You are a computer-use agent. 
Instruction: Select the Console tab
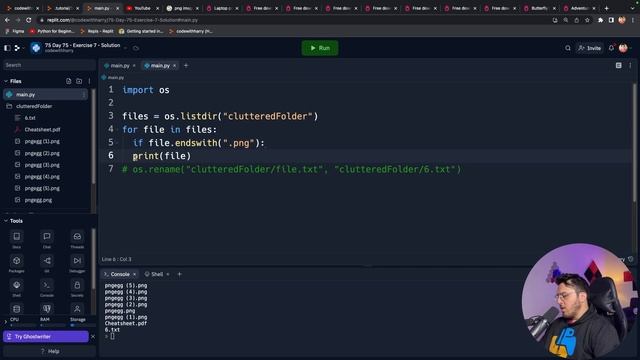(x=117, y=274)
